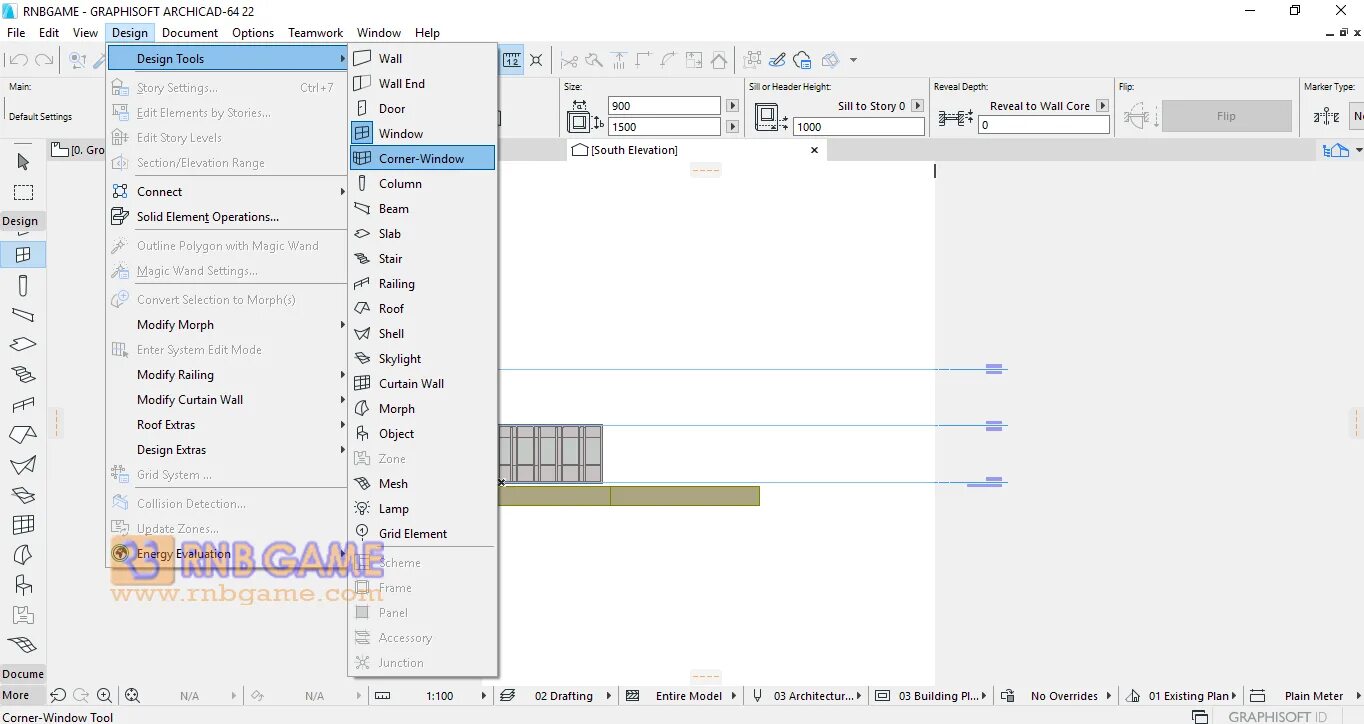1364x724 pixels.
Task: Select the Beam tool icon in submenu
Action: (x=362, y=208)
